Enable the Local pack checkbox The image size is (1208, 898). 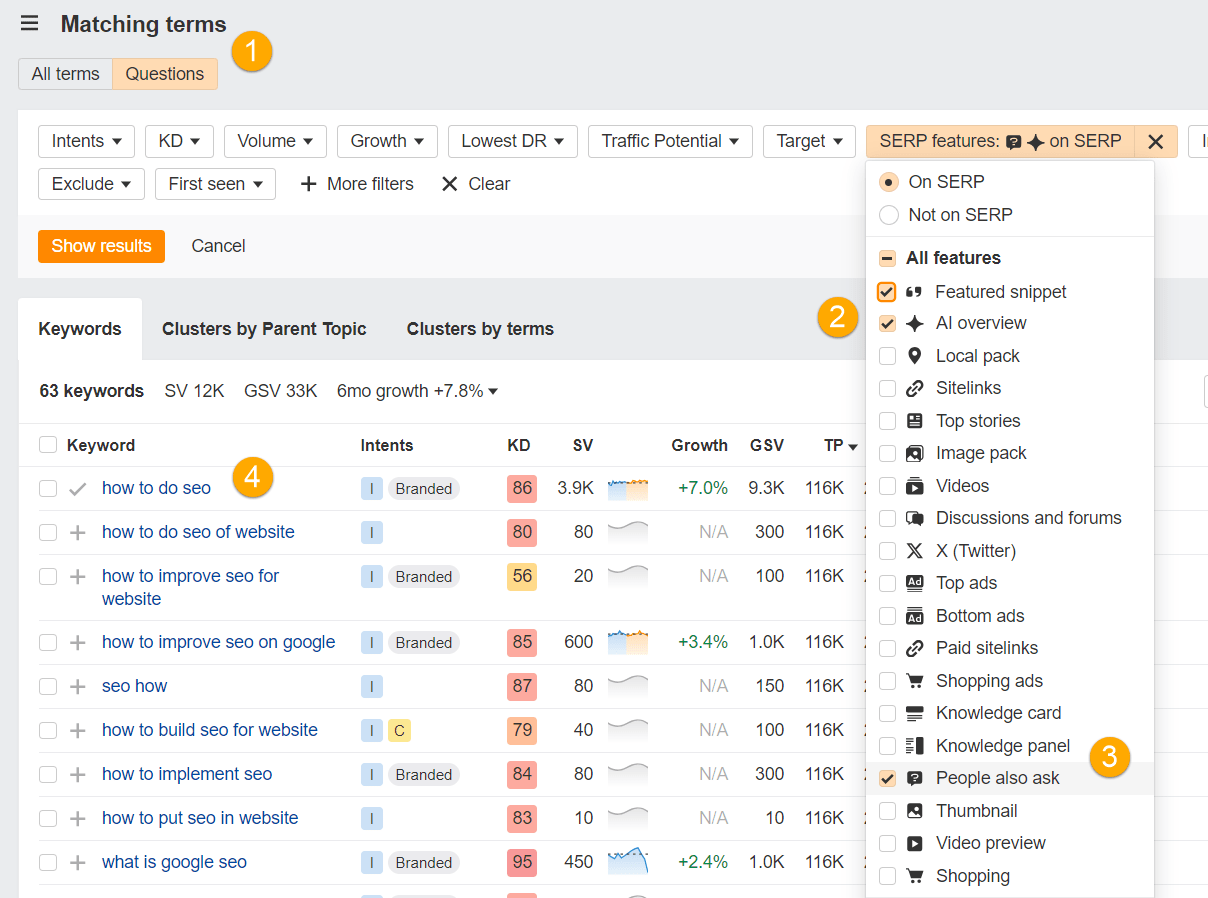pyautogui.click(x=886, y=356)
